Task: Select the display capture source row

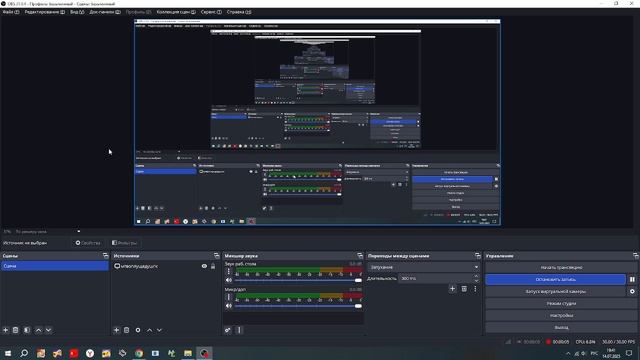Action: click(x=164, y=266)
